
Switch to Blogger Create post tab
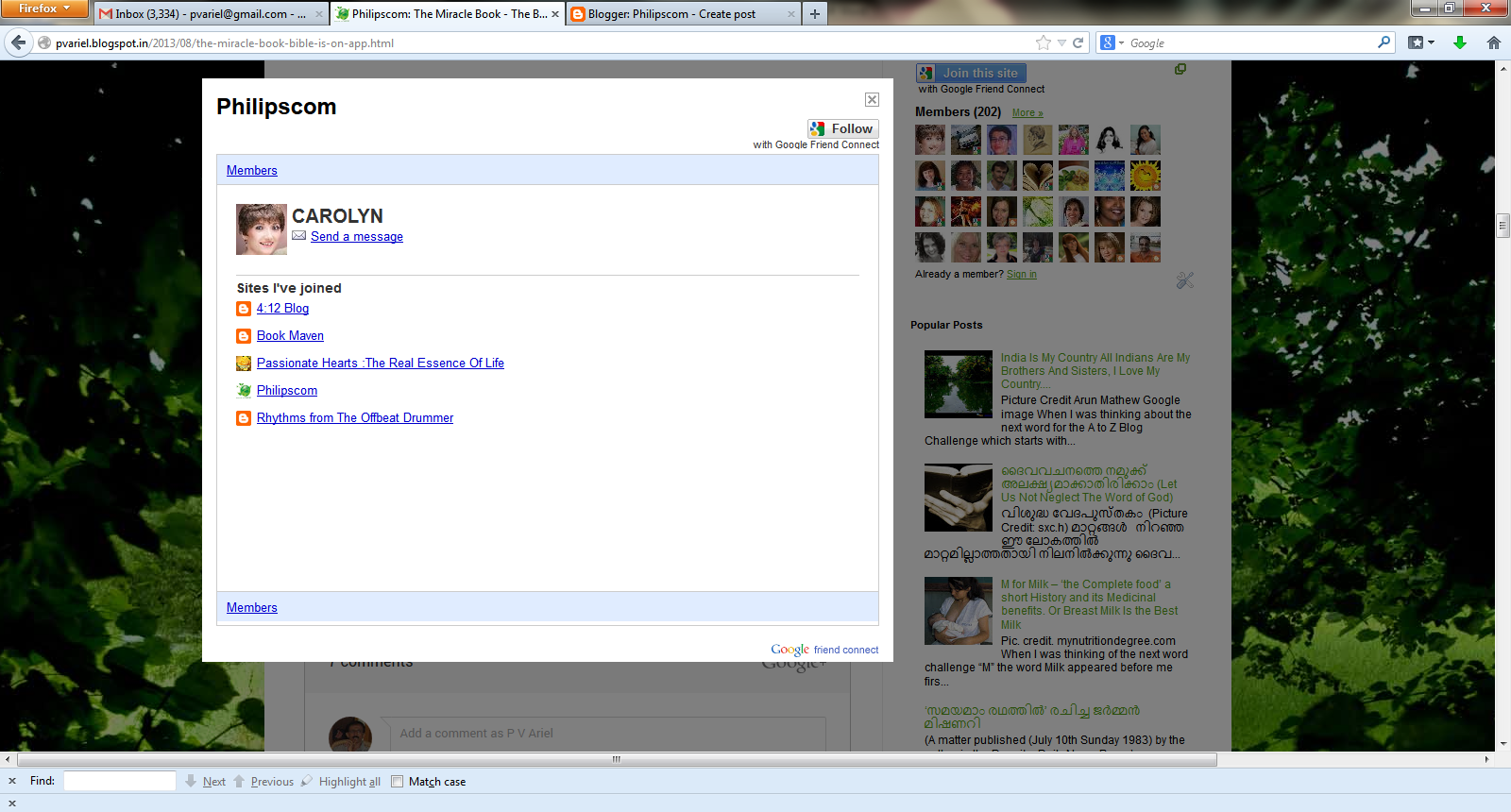(684, 14)
